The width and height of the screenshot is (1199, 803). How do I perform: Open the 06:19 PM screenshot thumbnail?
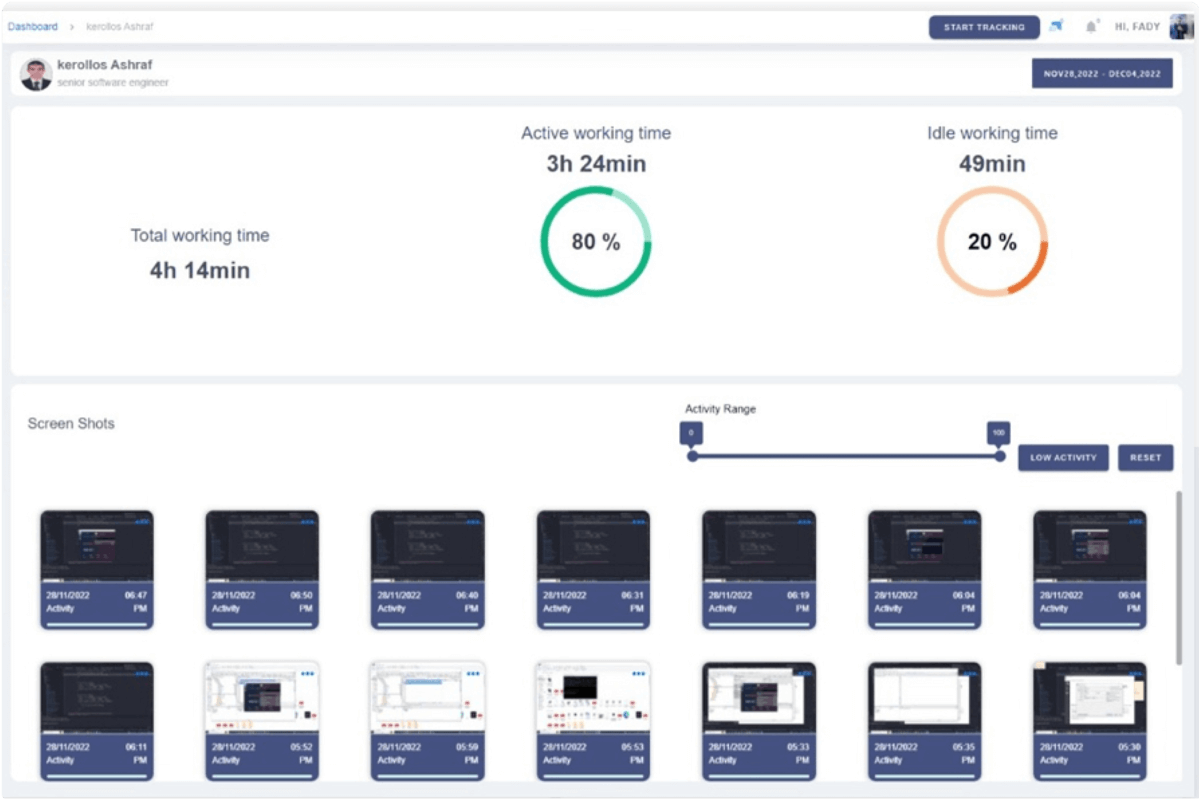[x=759, y=547]
